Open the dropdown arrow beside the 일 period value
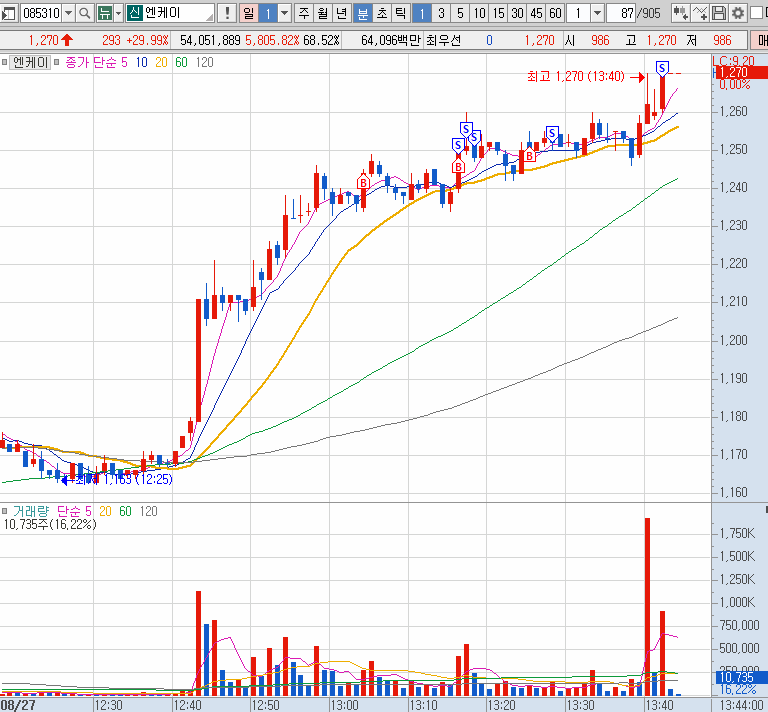The width and height of the screenshot is (768, 712). tap(285, 14)
